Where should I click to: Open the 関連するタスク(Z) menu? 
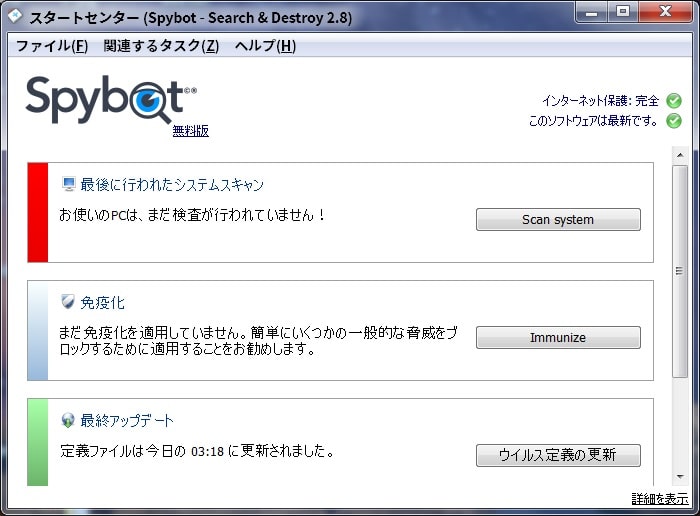161,46
